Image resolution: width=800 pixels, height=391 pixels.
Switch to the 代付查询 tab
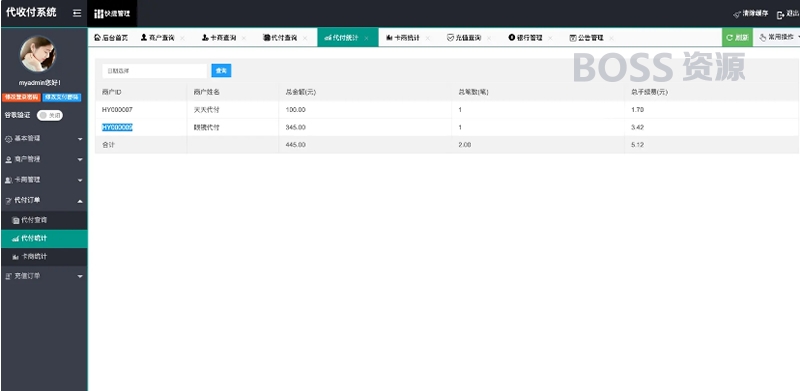click(280, 38)
